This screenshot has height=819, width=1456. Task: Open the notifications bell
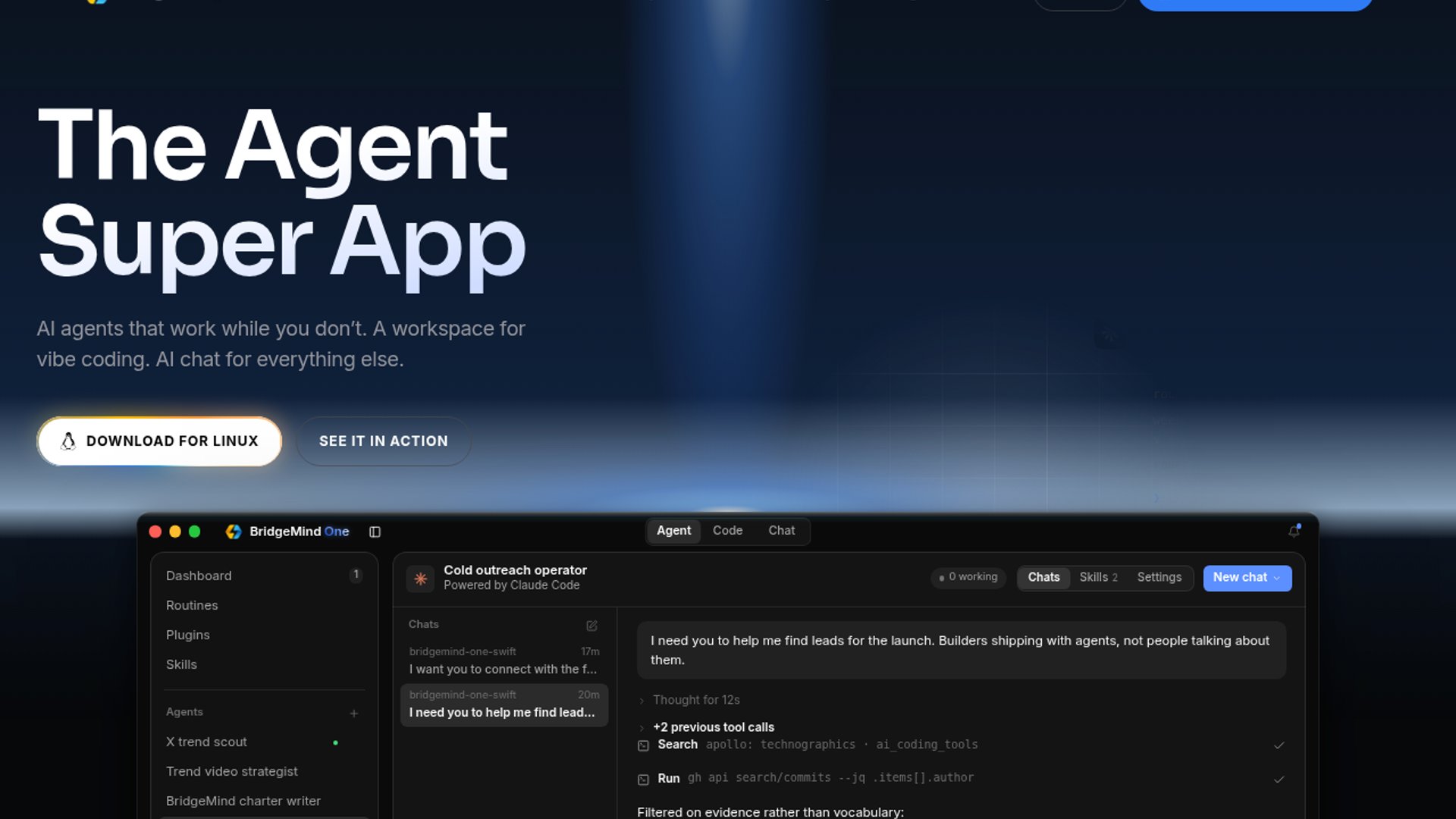pos(1294,531)
